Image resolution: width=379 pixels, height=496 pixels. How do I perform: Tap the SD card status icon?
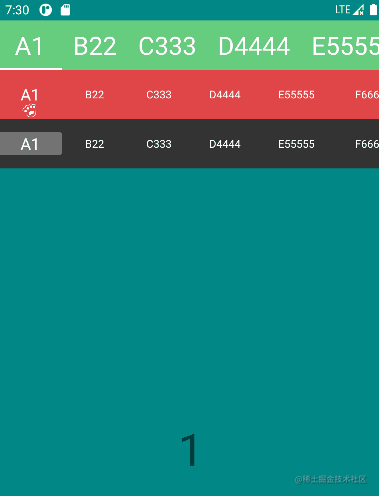pos(65,10)
